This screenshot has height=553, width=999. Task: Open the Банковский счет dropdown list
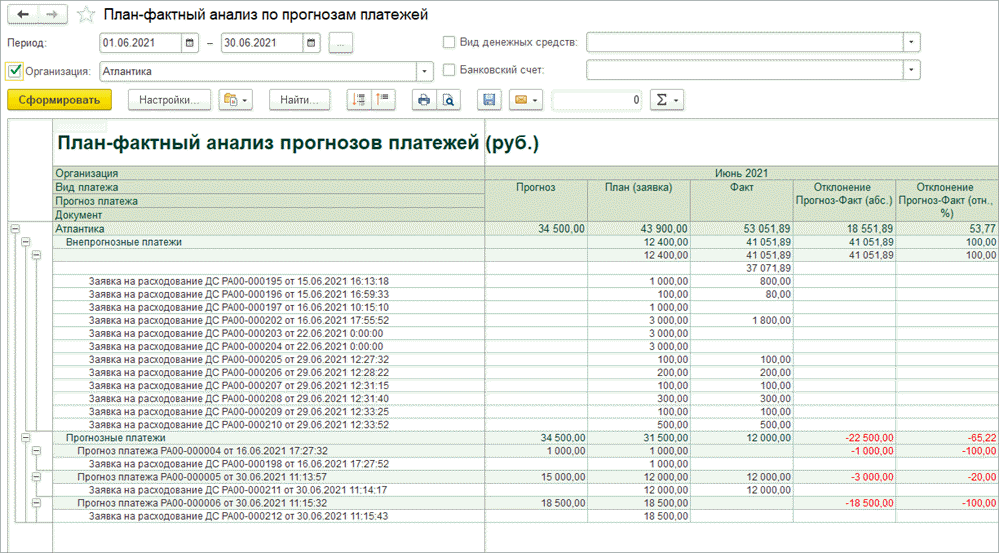click(911, 70)
